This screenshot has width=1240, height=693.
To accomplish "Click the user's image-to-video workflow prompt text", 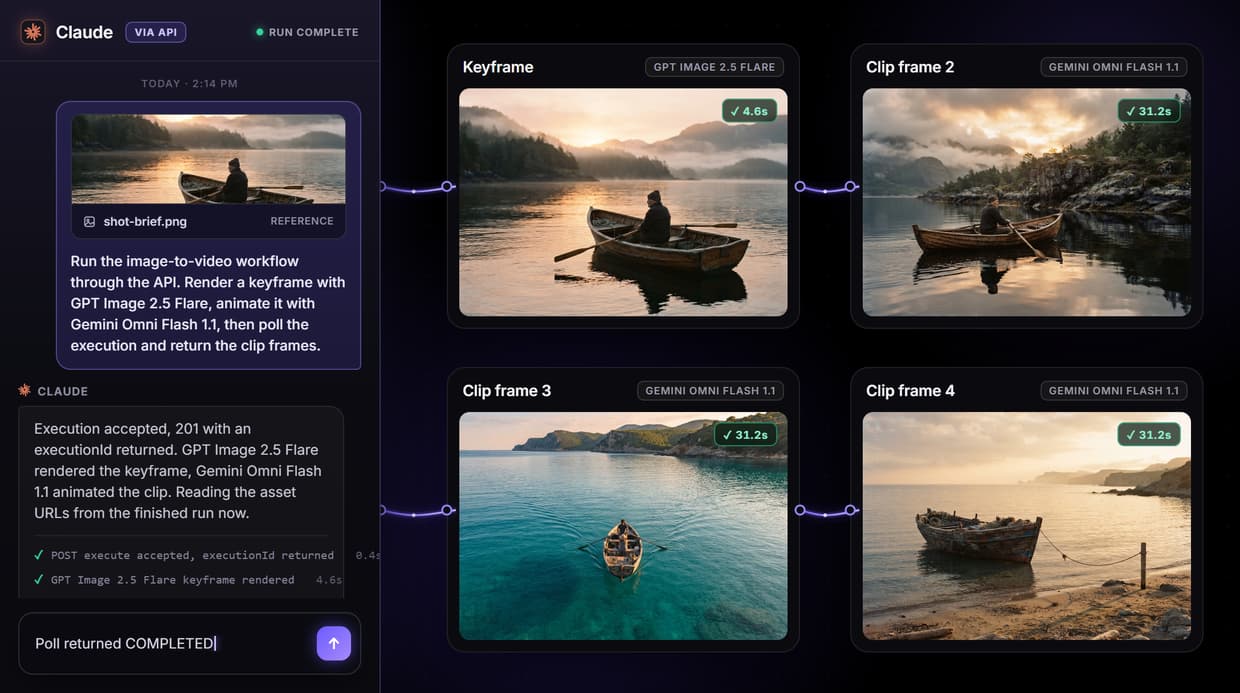I will click(x=208, y=303).
